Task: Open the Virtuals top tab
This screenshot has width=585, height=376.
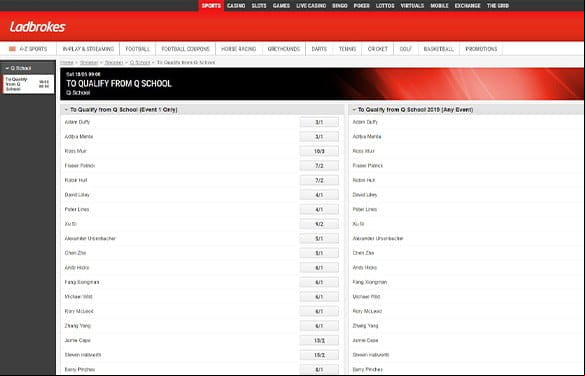Action: click(412, 6)
